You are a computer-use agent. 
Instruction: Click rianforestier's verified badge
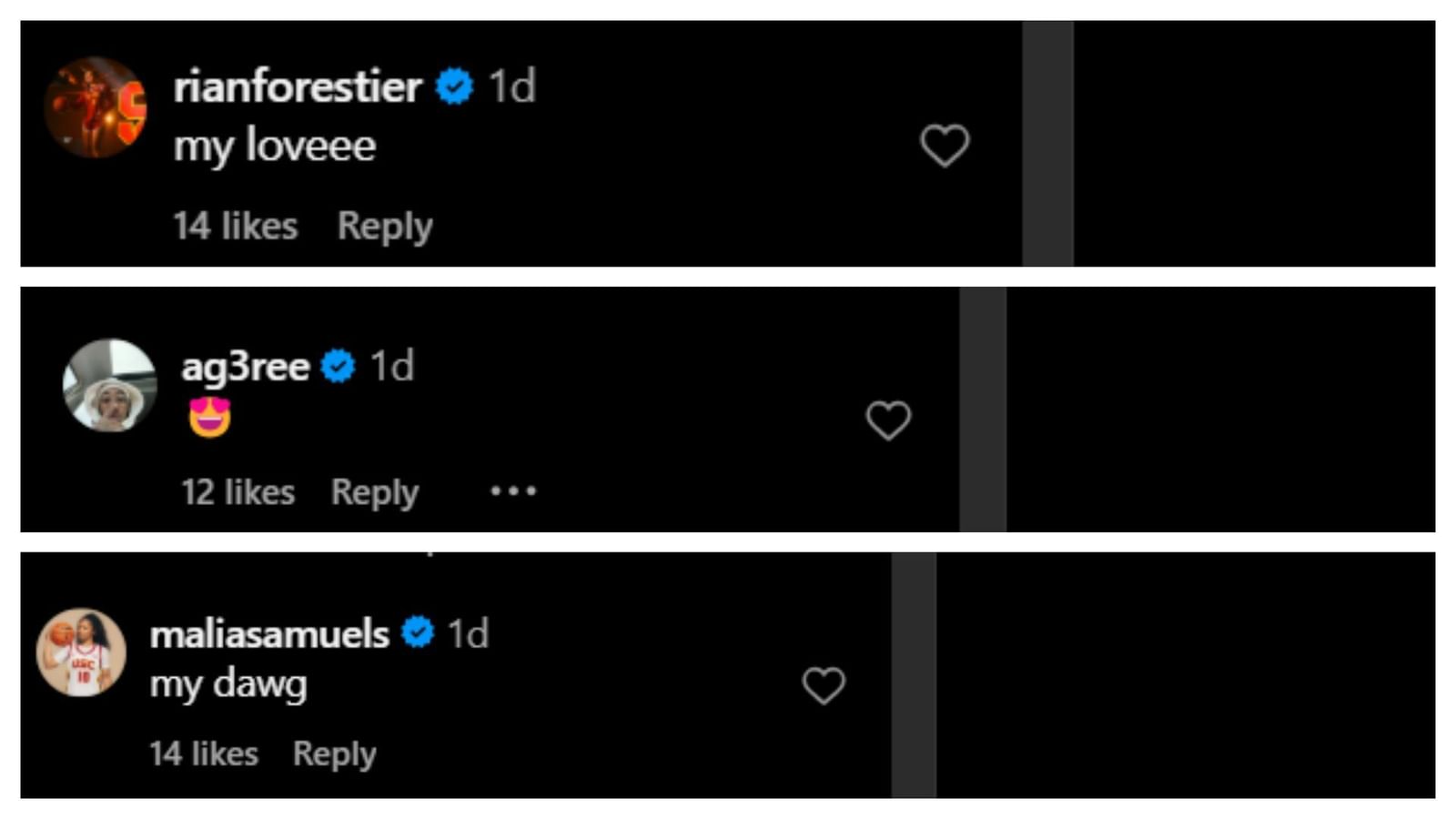click(454, 87)
